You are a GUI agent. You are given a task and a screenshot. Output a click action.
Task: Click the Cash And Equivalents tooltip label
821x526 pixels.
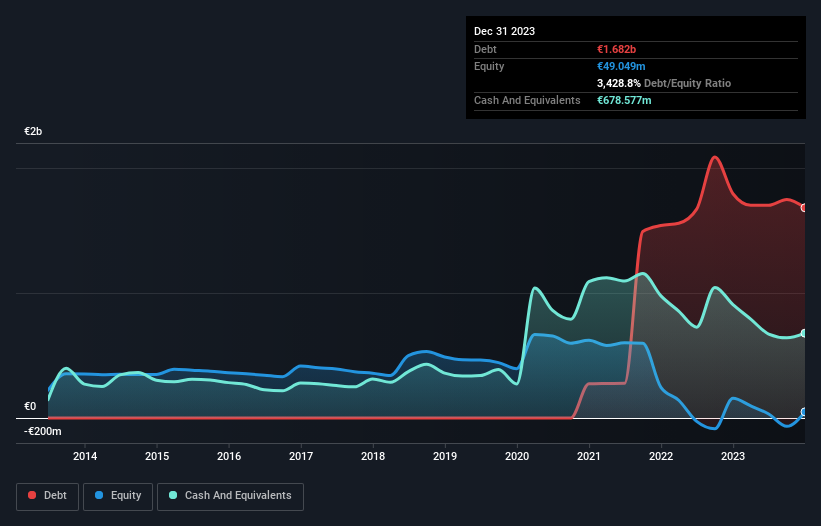[x=527, y=100]
